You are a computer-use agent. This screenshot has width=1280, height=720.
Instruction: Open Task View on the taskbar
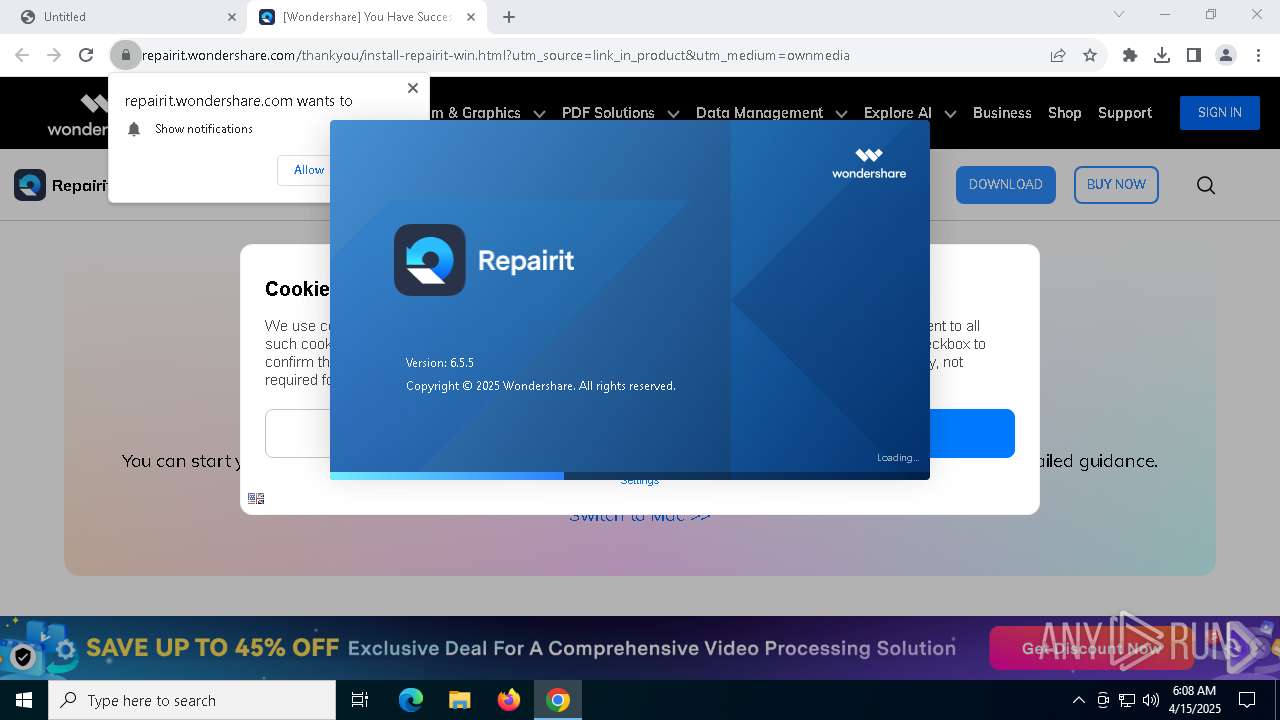pyautogui.click(x=360, y=700)
